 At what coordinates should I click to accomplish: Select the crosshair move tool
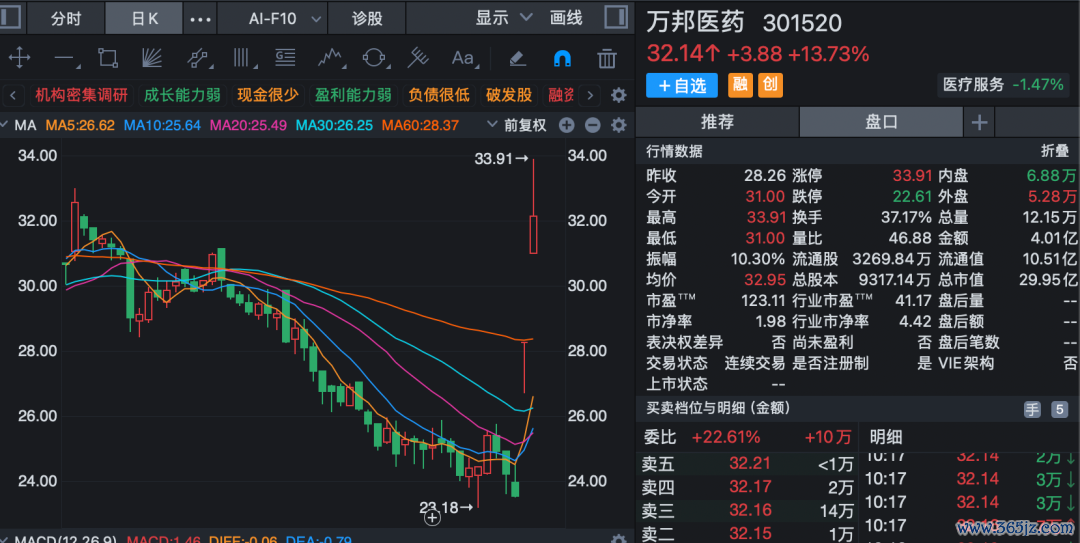point(19,58)
